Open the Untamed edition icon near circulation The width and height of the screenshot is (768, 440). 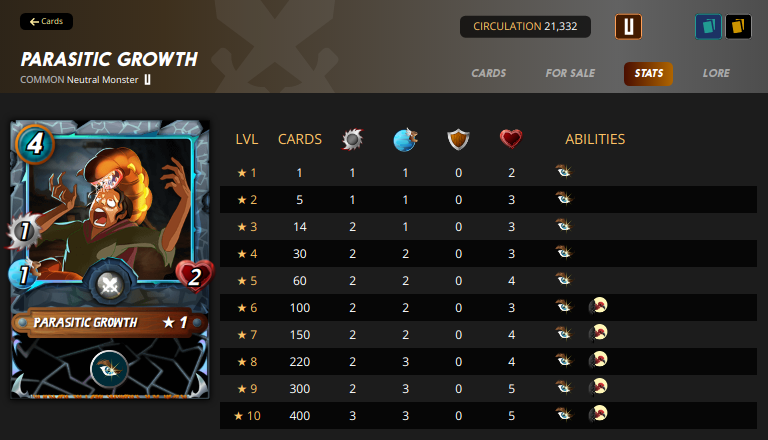[628, 26]
